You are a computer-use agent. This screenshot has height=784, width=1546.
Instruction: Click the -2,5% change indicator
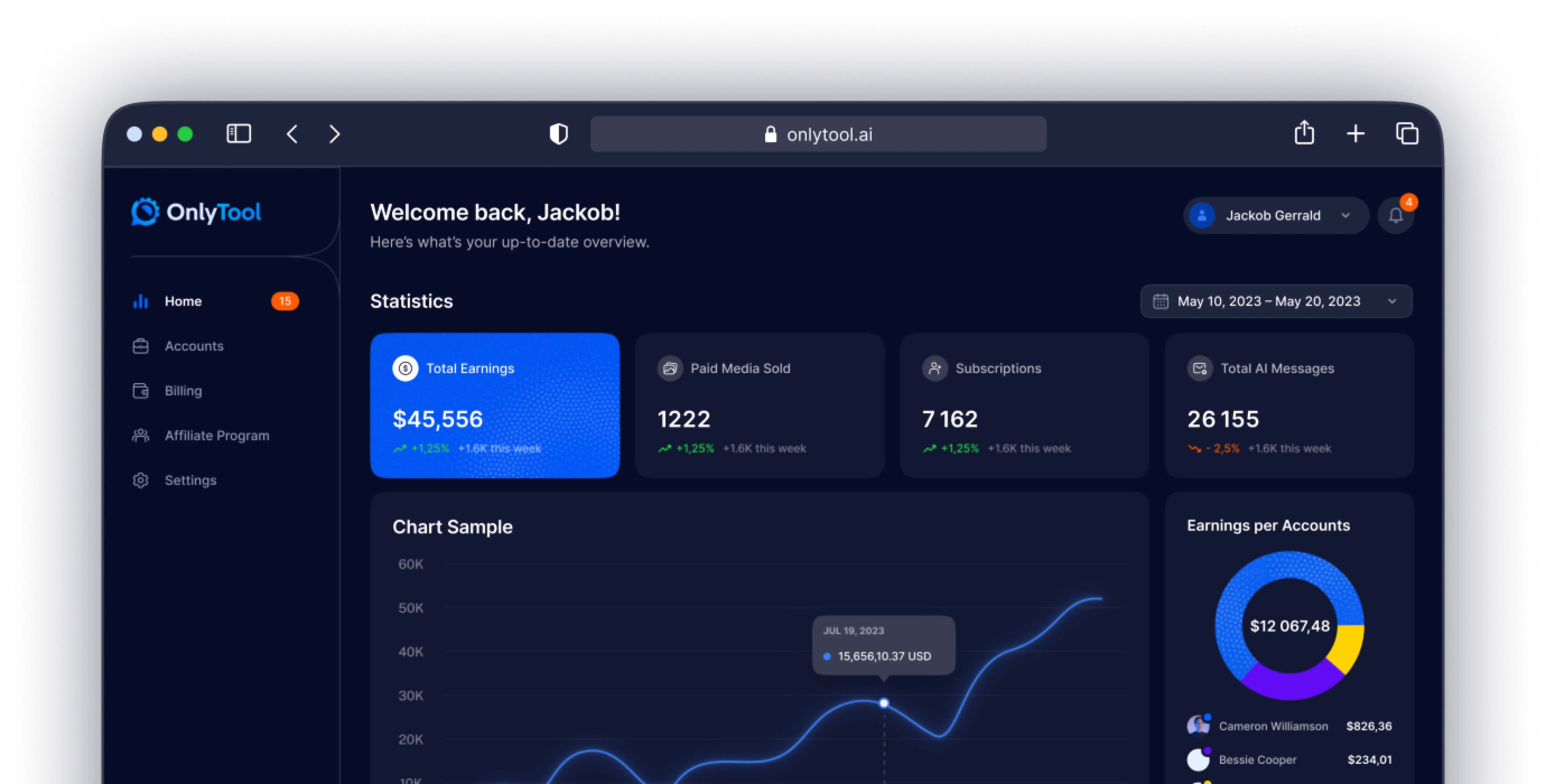(x=1214, y=448)
